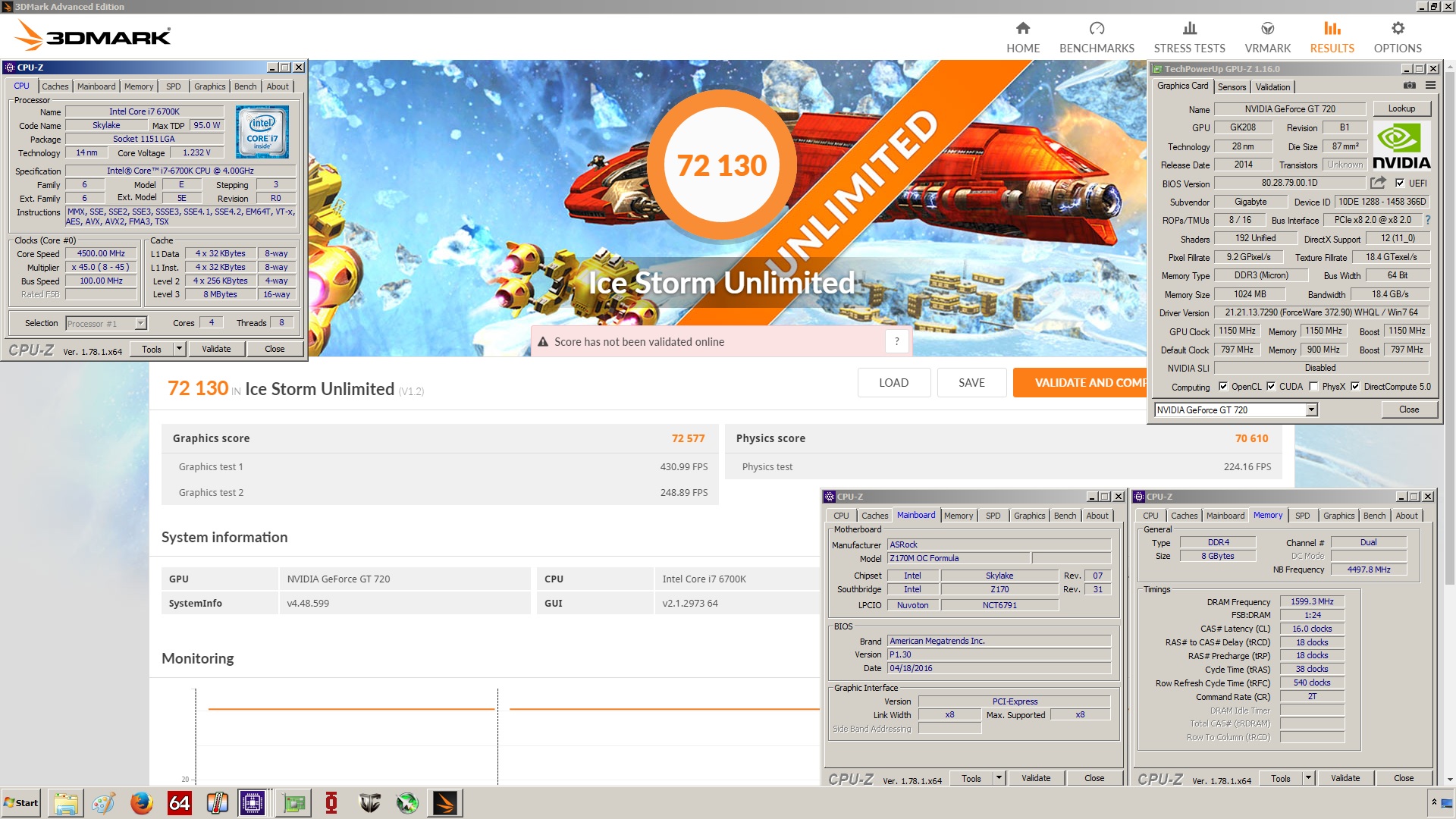Viewport: 1456px width, 819px height.
Task: Open thermometer temperature monitor taskbar icon
Action: click(x=217, y=803)
